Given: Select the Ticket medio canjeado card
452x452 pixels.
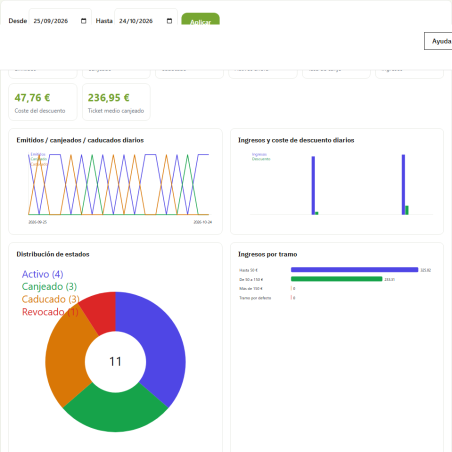Looking at the screenshot, I should [116, 102].
